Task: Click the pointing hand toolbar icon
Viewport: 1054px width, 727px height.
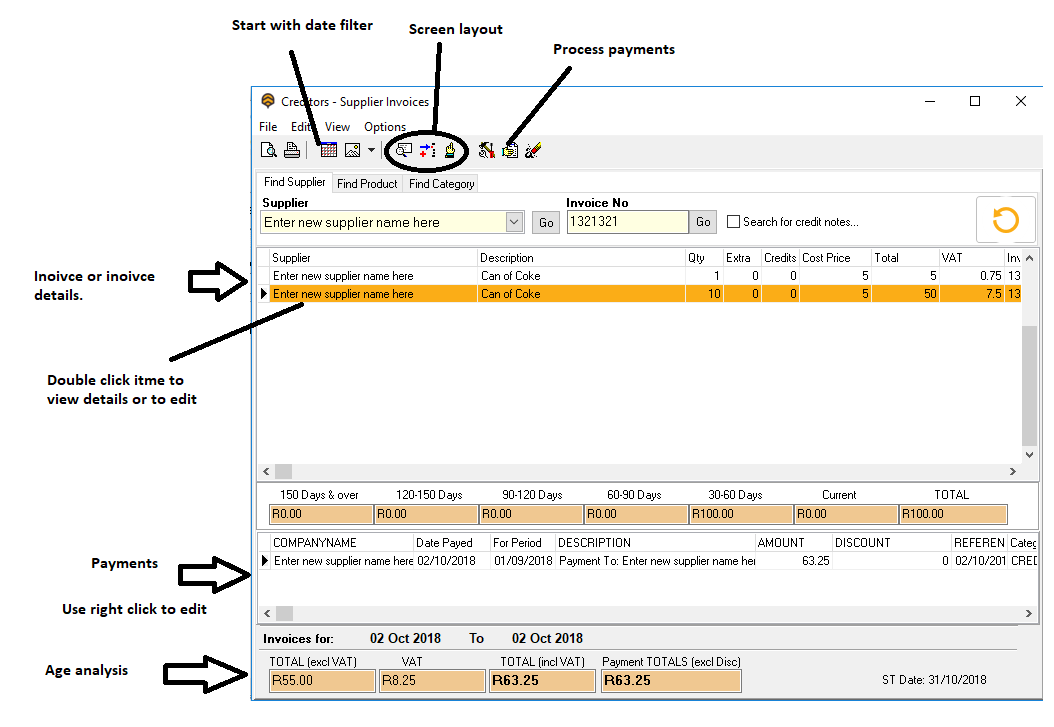Action: pos(450,151)
